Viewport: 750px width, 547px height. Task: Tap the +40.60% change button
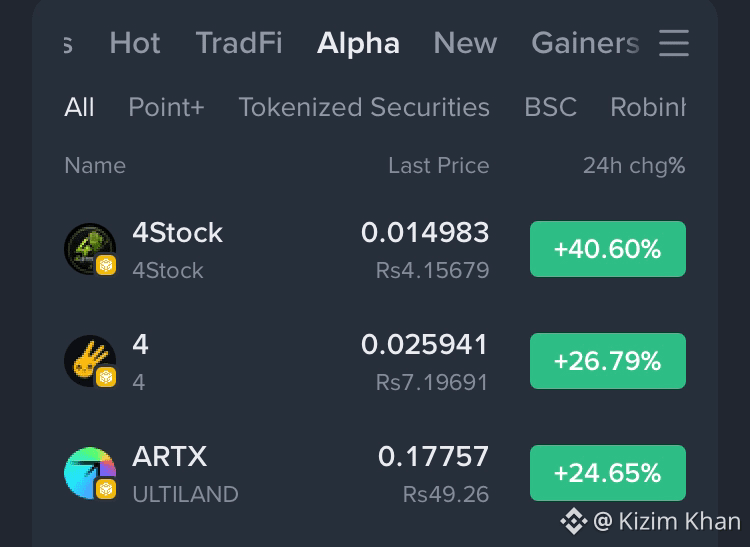608,249
